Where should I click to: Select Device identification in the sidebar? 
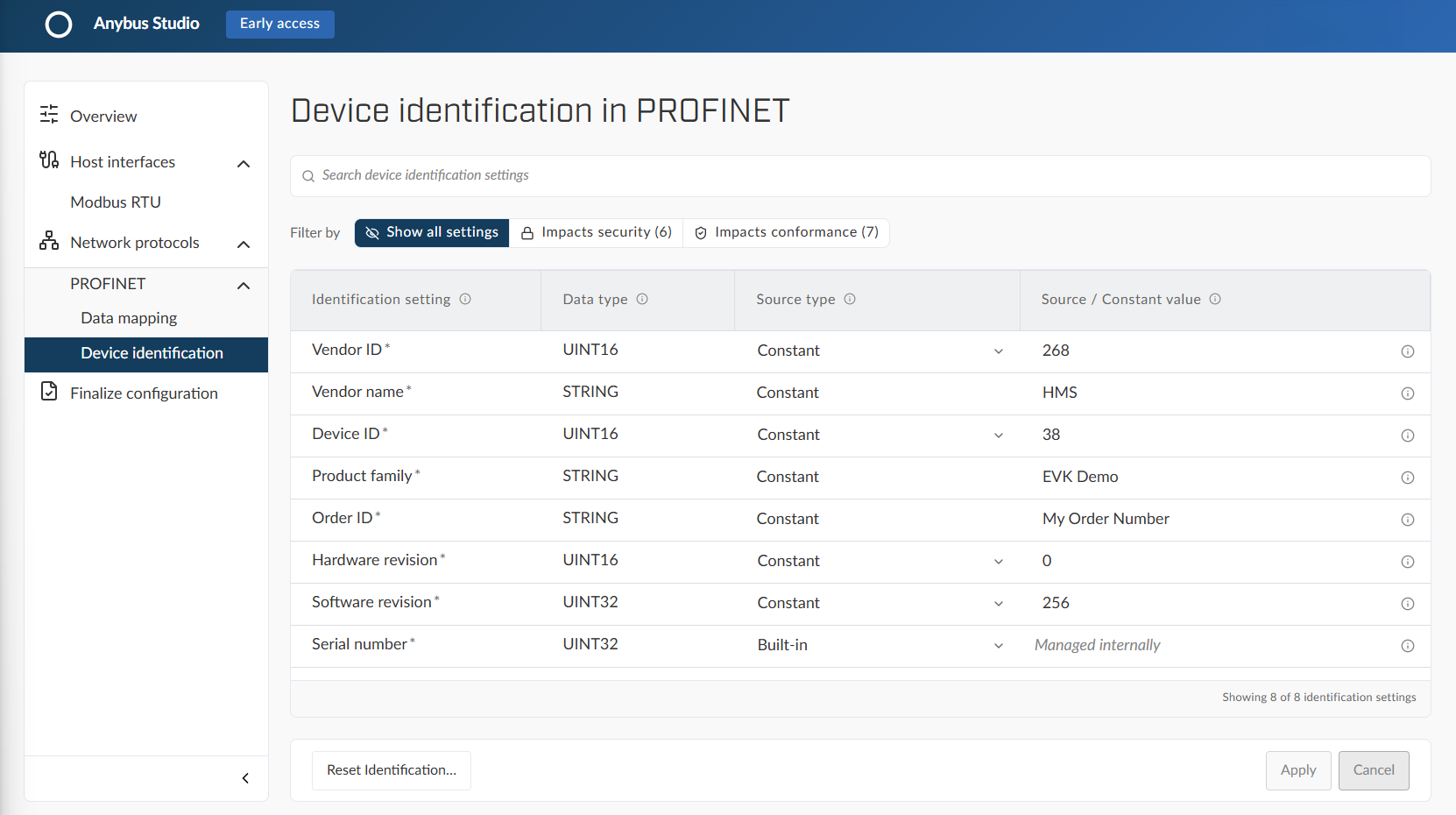[146, 354]
